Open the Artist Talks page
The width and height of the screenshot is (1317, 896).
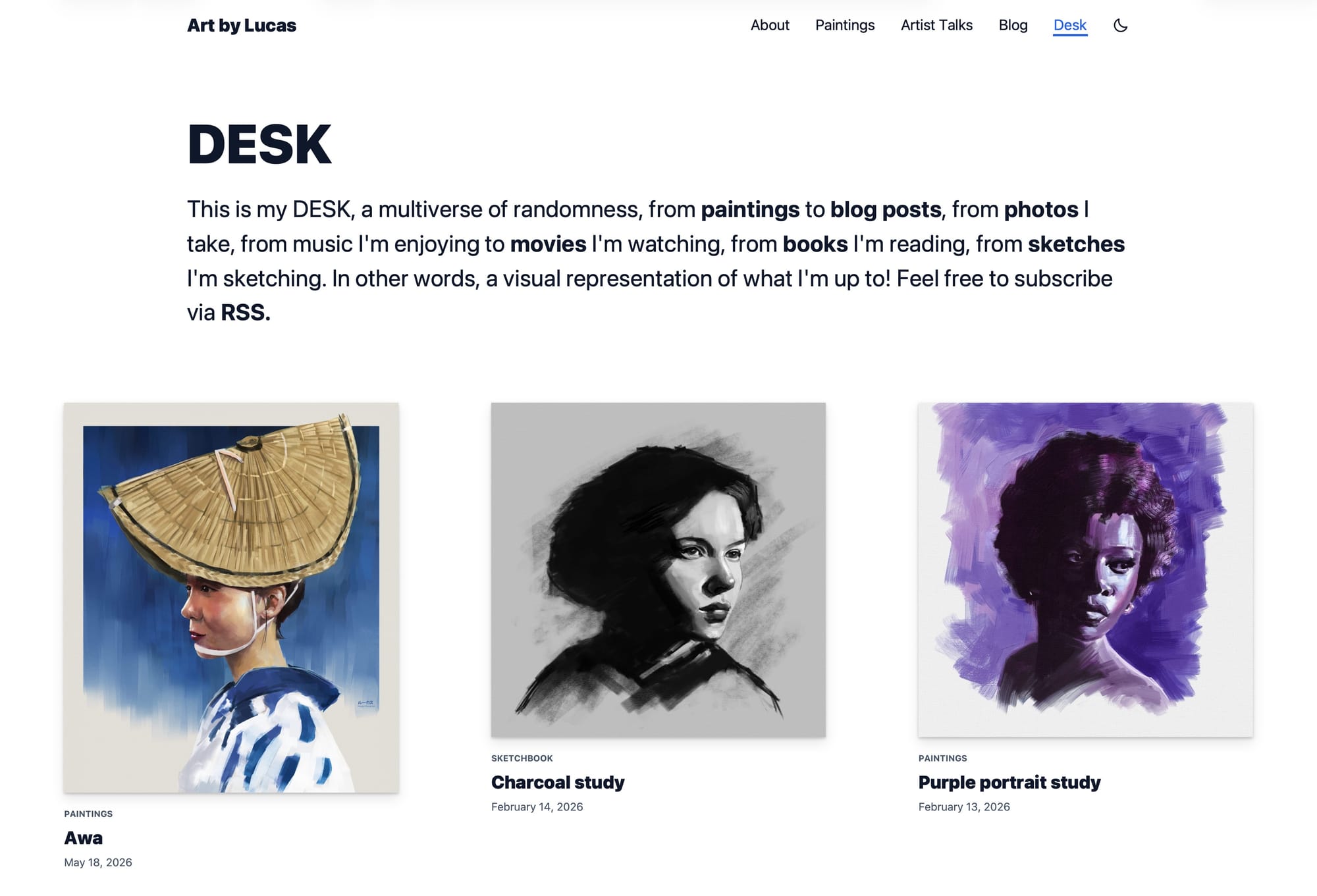coord(936,25)
